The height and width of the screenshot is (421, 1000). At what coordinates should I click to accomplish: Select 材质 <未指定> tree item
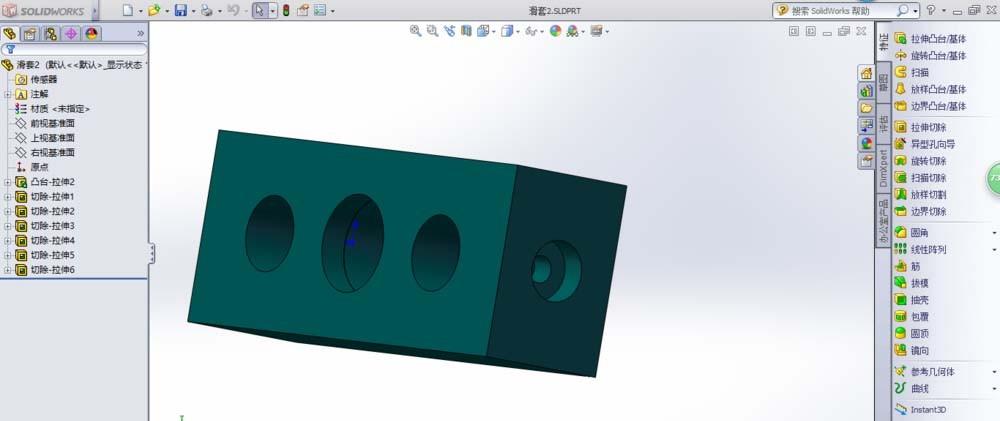click(x=52, y=108)
